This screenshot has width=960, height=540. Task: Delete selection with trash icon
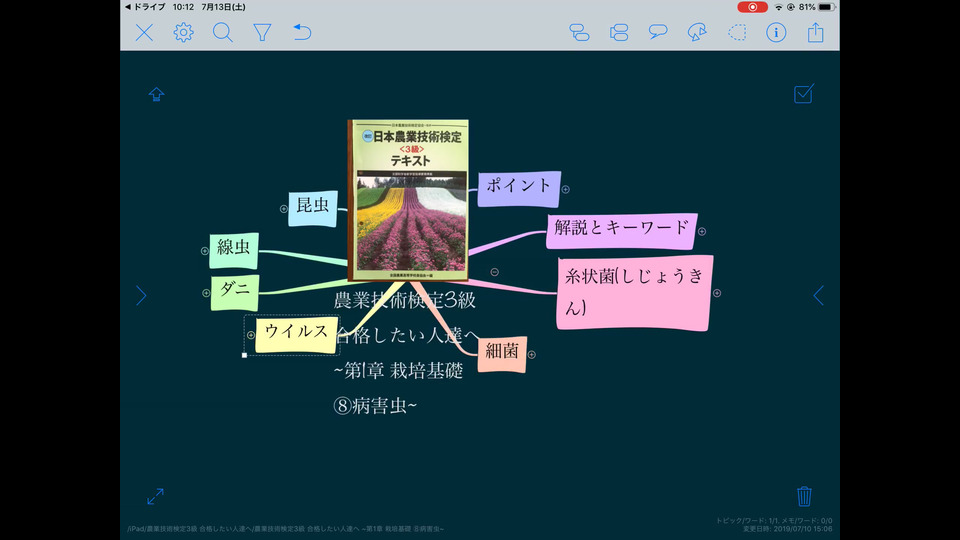tap(804, 496)
